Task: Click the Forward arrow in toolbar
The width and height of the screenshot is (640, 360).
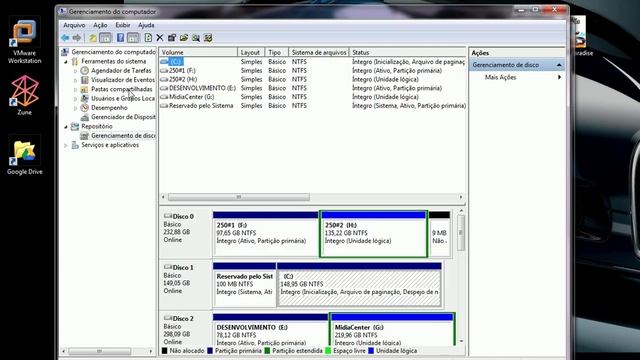Action: 77,38
